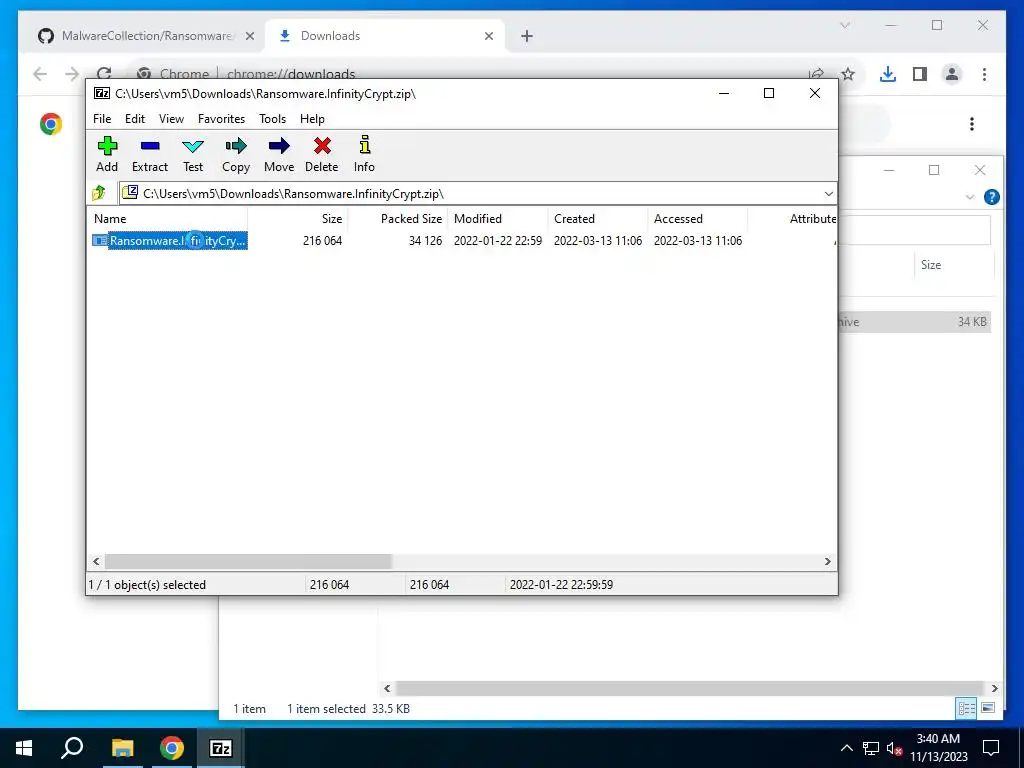Screen dimensions: 1024x768
Task: Switch Explorer to details view icon
Action: [x=966, y=708]
